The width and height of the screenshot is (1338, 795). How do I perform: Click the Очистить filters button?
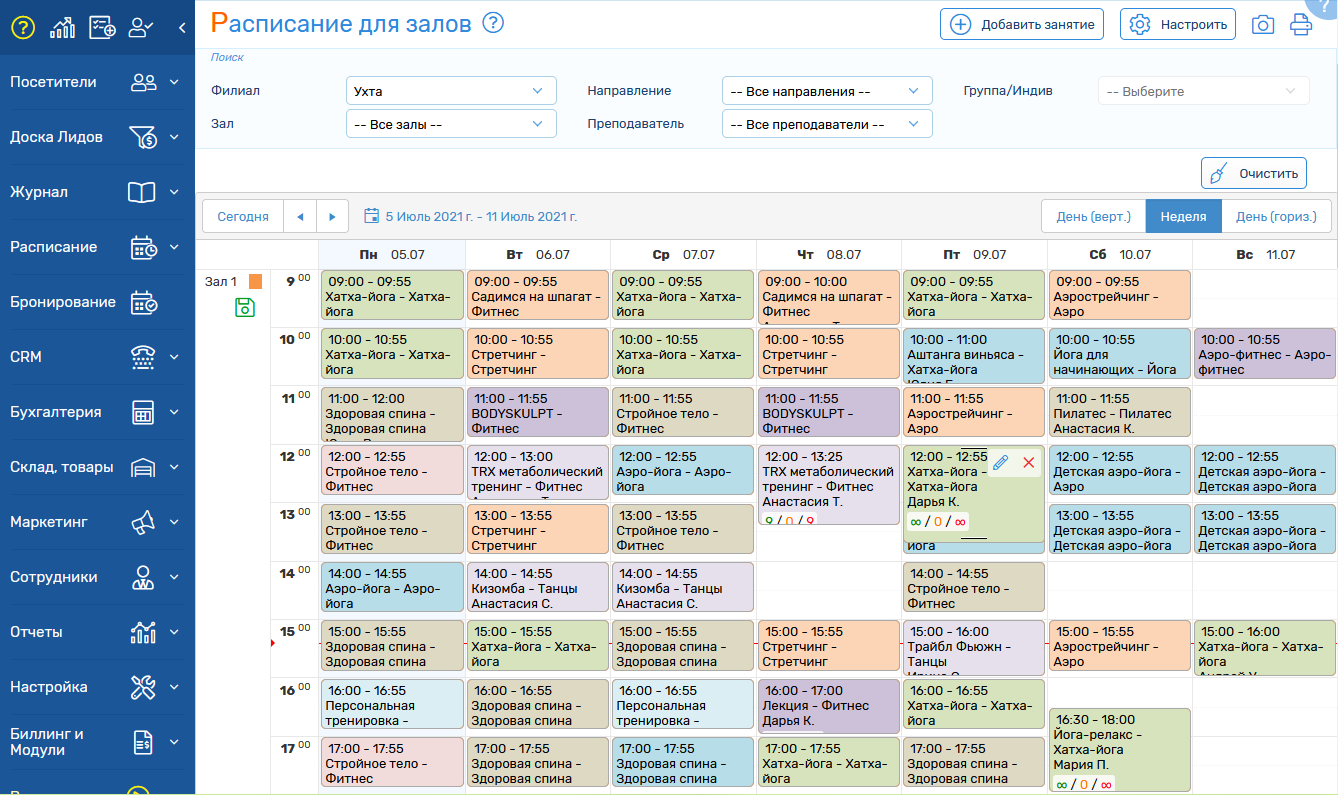[x=1253, y=173]
